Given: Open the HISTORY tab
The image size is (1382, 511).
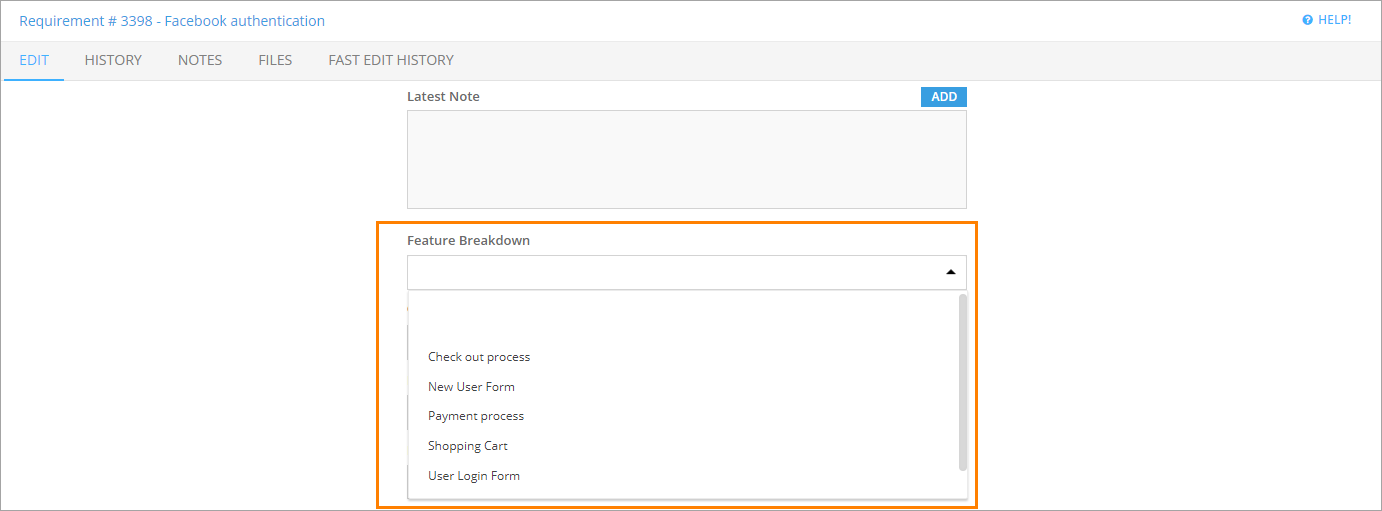Looking at the screenshot, I should tap(113, 60).
